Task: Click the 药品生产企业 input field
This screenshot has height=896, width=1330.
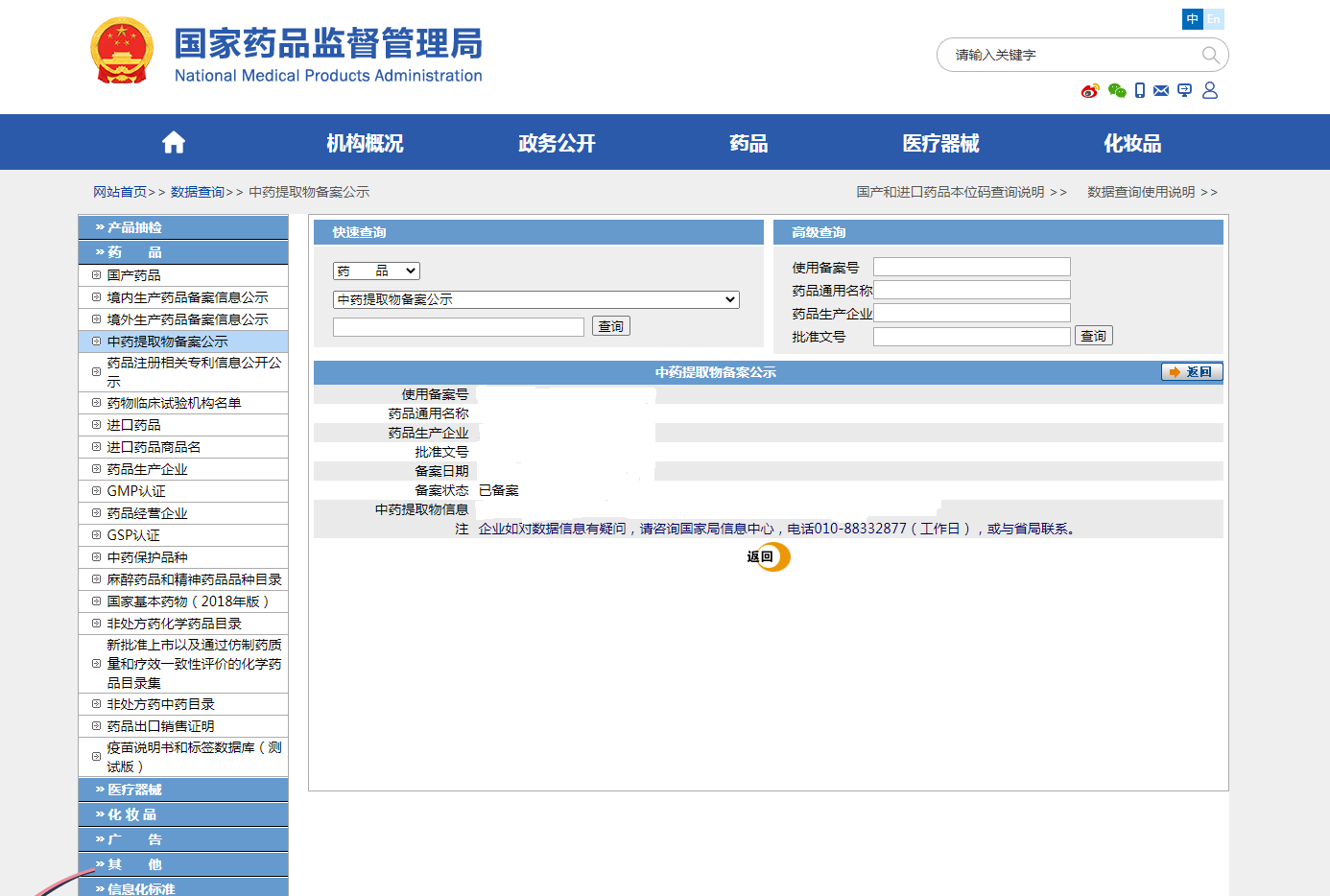Action: point(972,313)
